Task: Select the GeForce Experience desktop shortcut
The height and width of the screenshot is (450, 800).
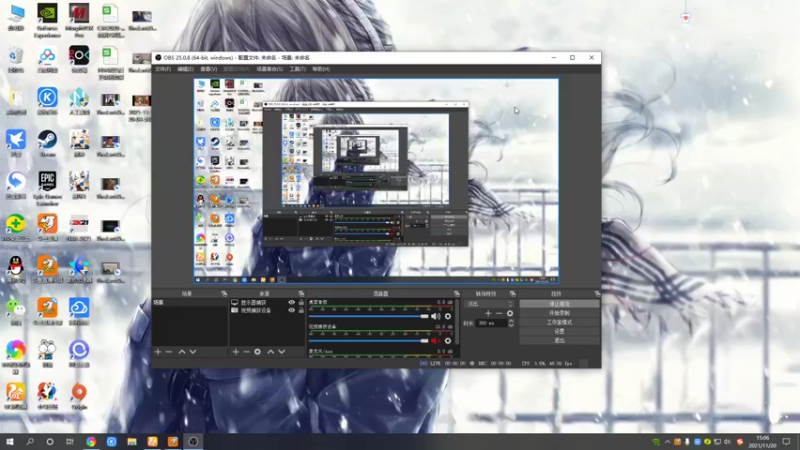Action: point(47,20)
